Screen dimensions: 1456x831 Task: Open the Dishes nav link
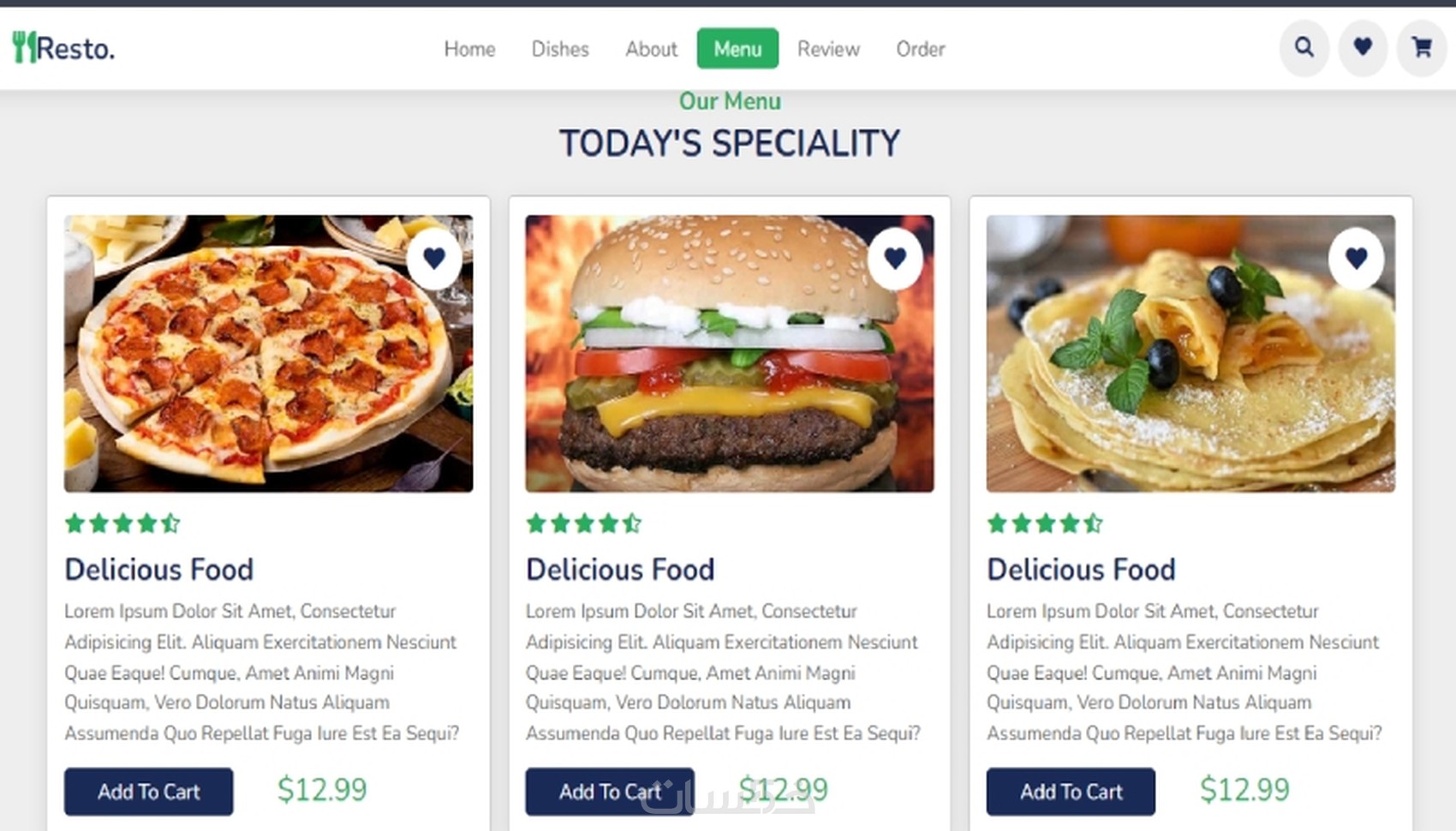tap(560, 49)
